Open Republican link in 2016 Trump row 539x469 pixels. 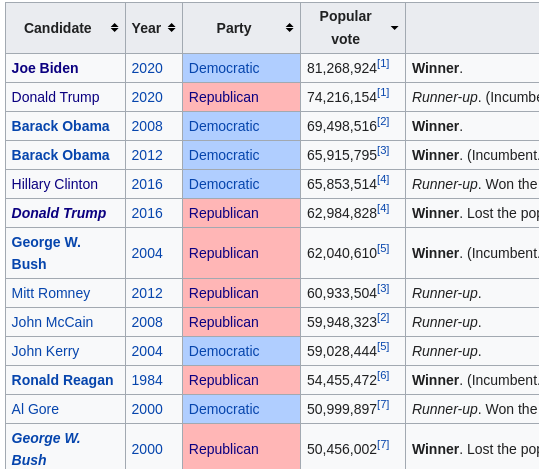pos(224,213)
